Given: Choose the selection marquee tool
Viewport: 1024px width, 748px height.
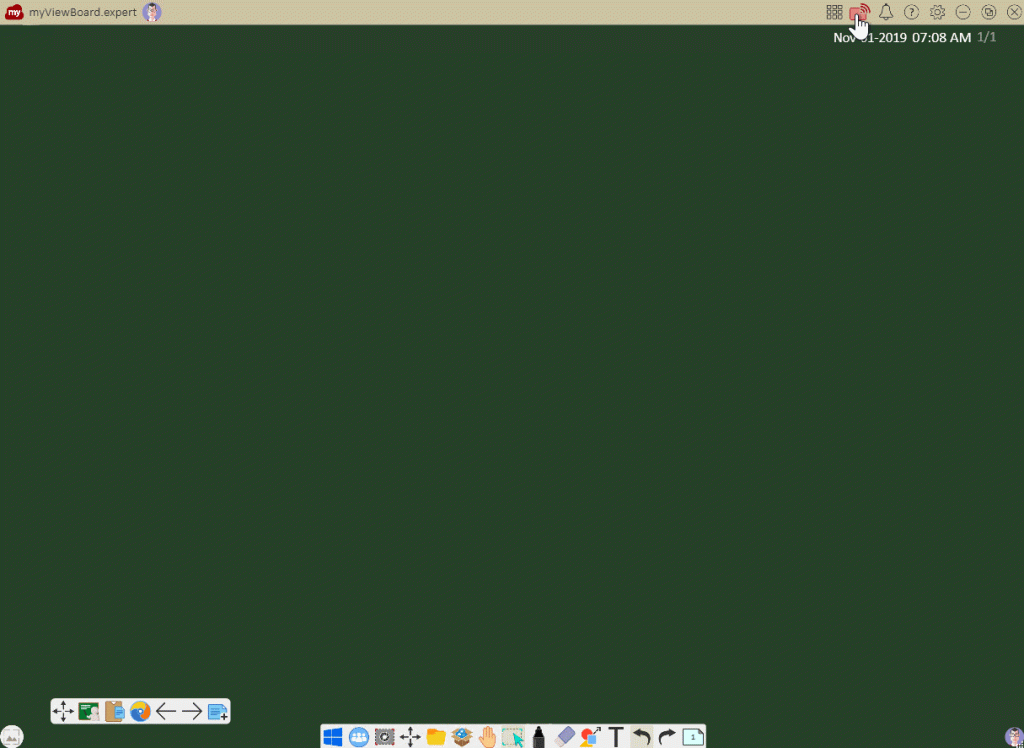Looking at the screenshot, I should [513, 737].
